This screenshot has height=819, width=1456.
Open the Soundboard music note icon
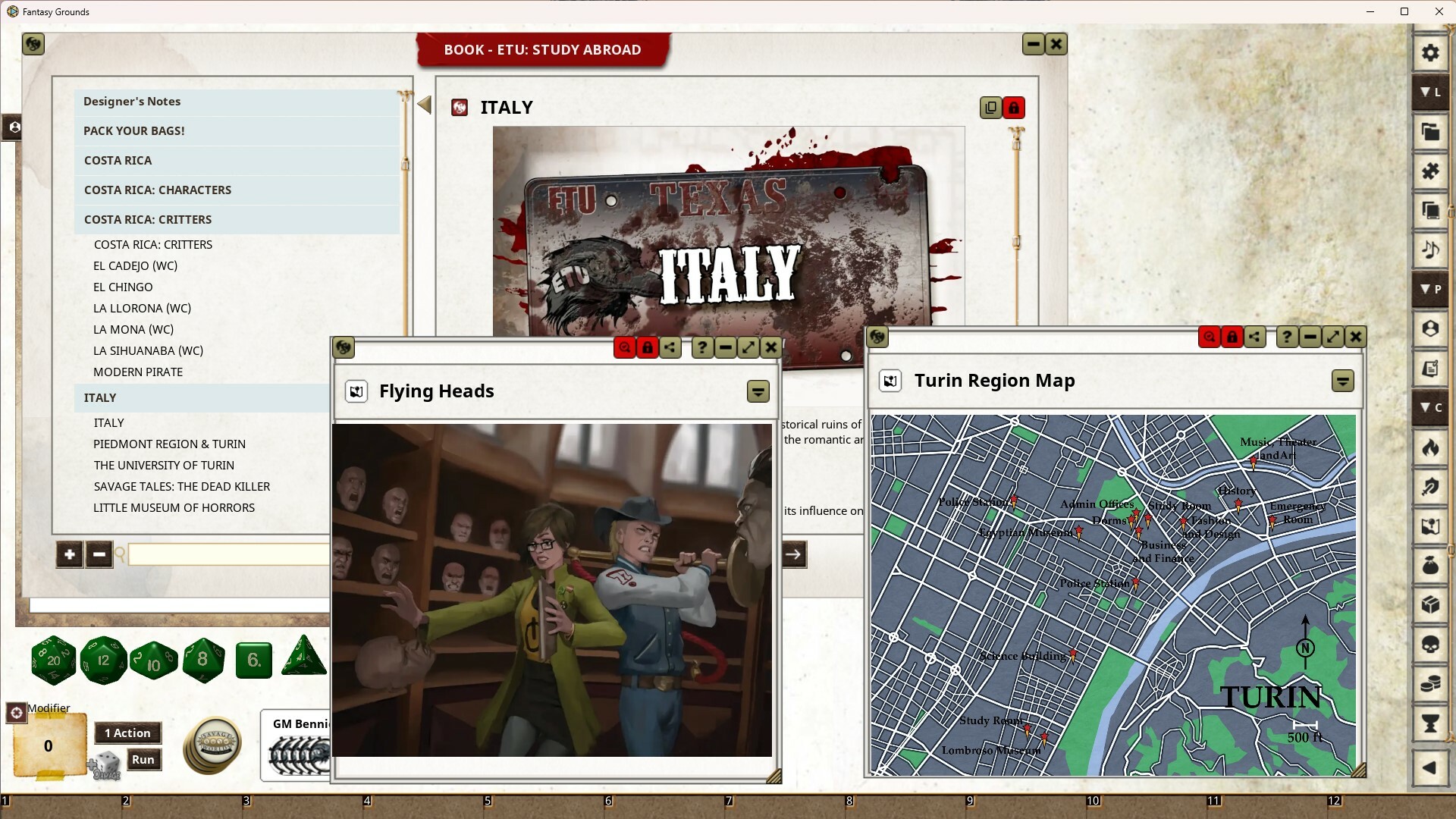point(1430,248)
